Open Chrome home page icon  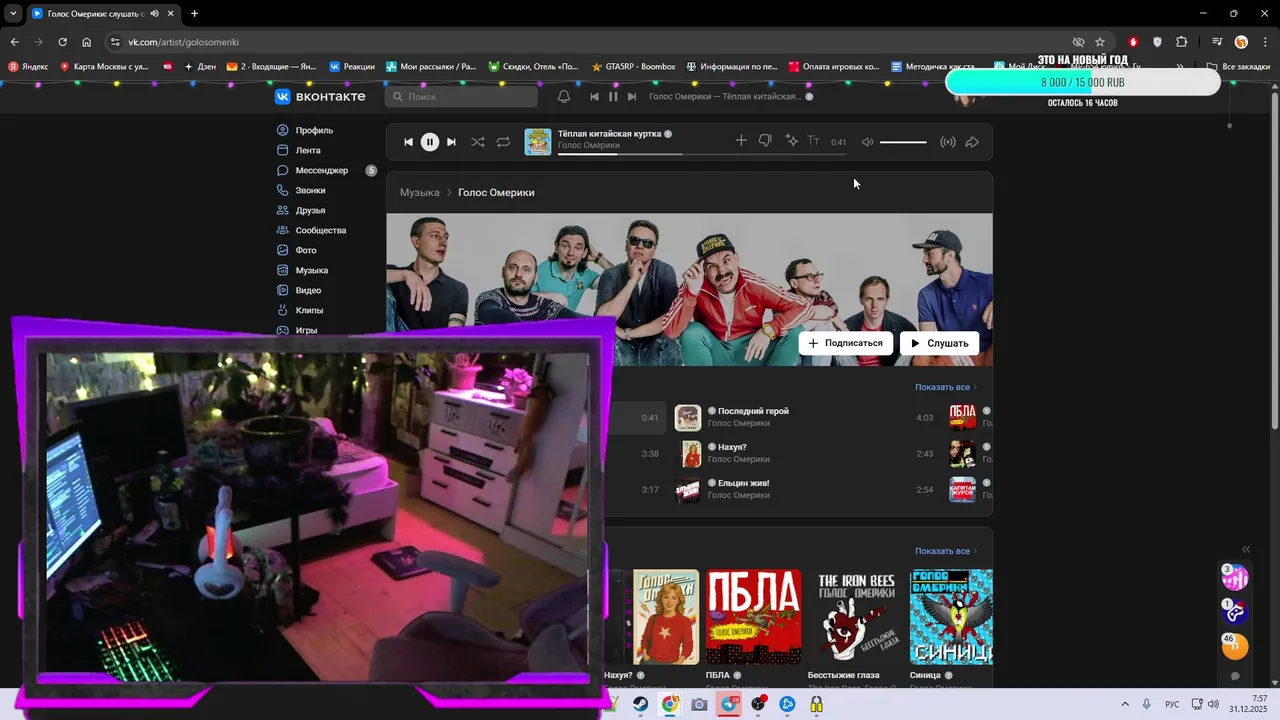87,42
